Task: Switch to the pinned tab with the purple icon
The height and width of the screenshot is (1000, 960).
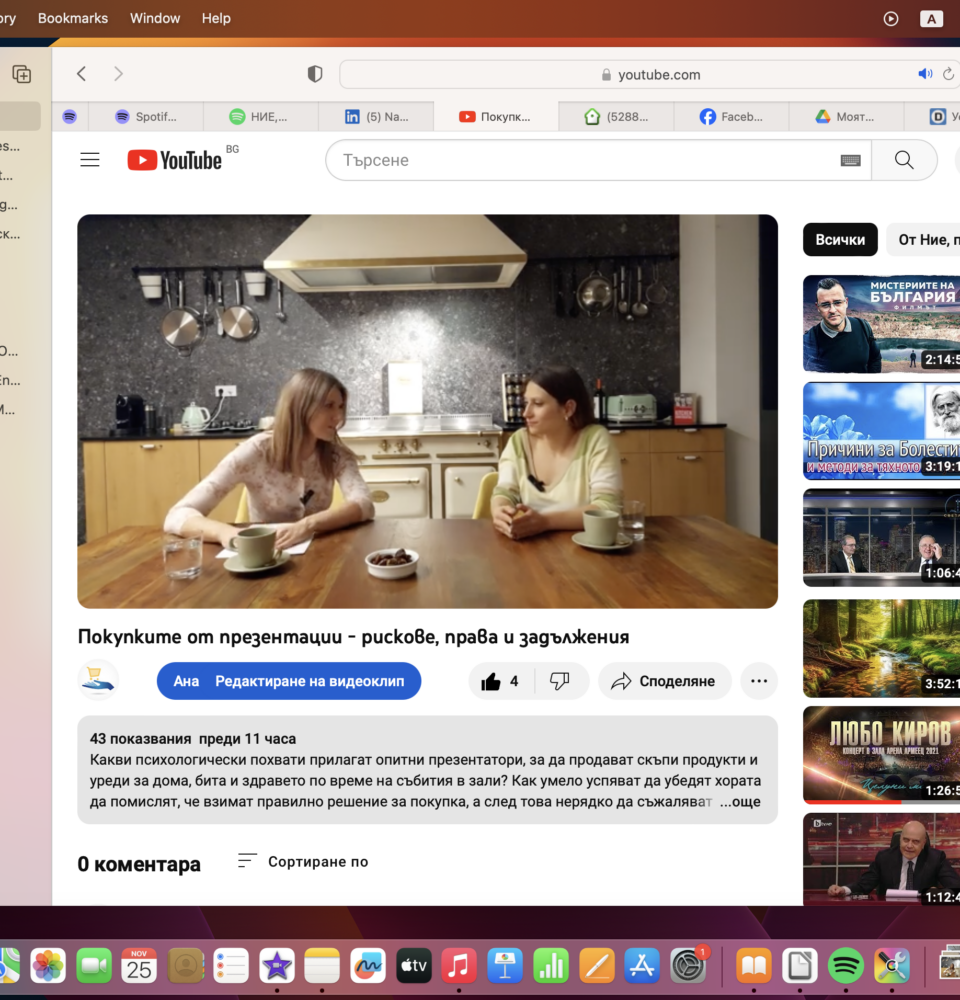Action: coord(70,117)
